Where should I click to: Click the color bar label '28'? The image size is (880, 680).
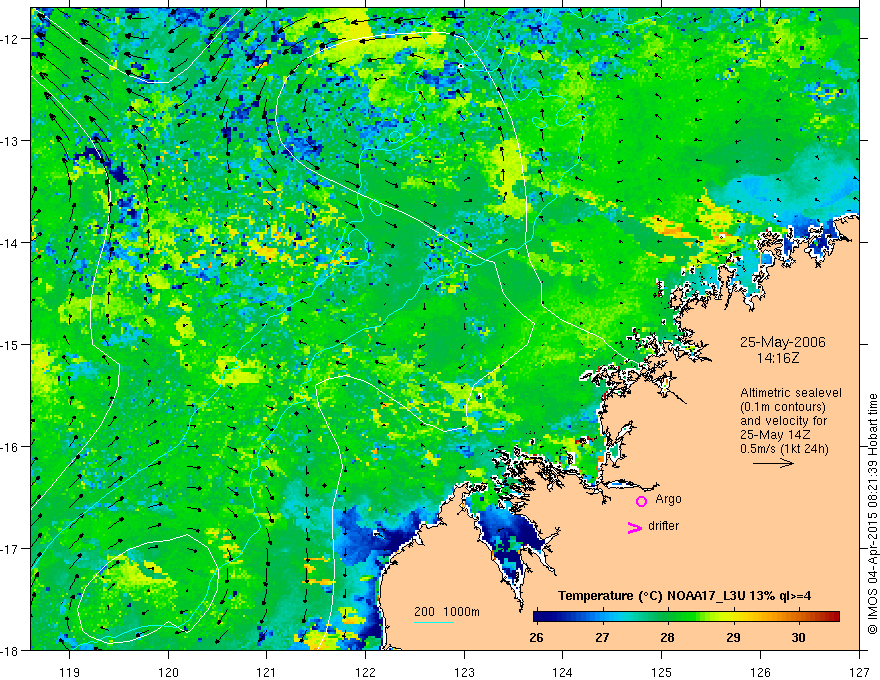(667, 638)
